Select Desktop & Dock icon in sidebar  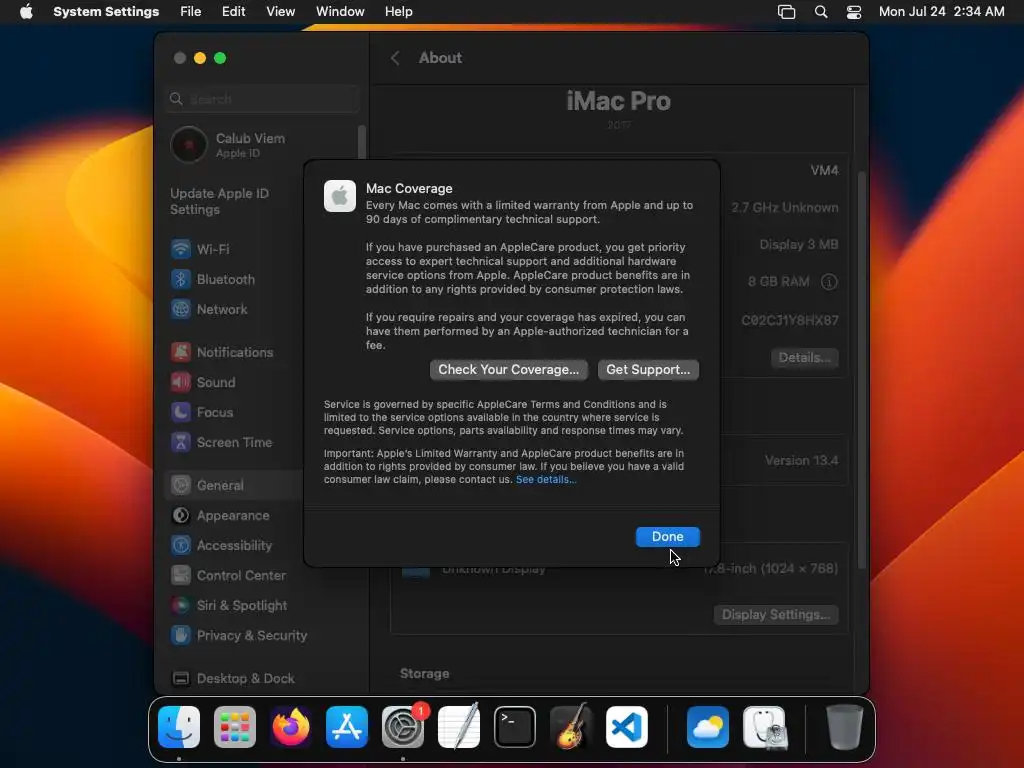[181, 679]
